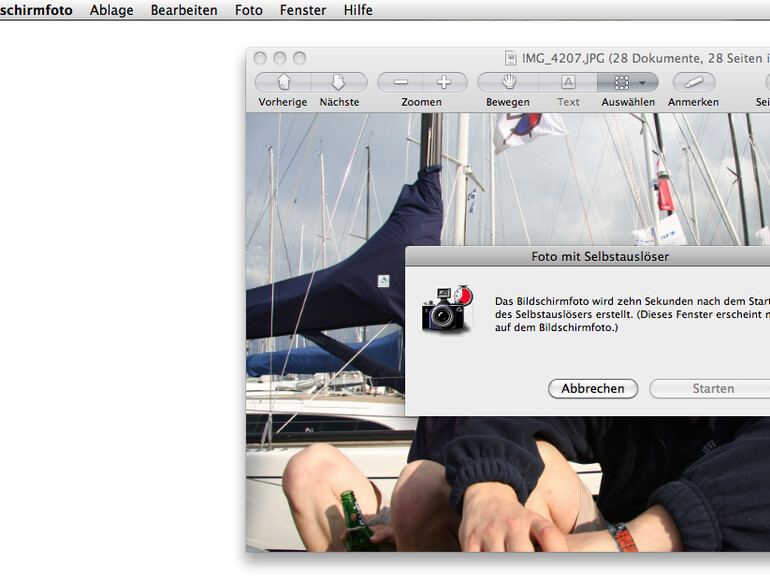Click the zoom button of preview window
Screen dimensions: 770x578
300,58
